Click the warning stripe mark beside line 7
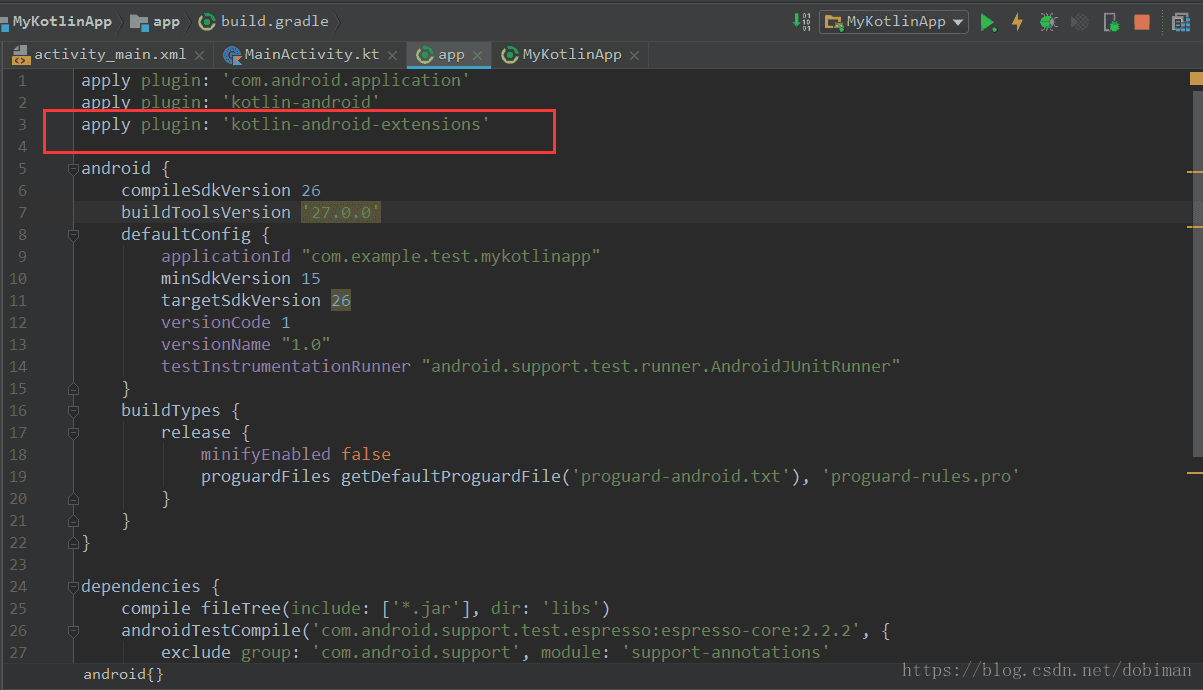The height and width of the screenshot is (690, 1203). click(x=1195, y=226)
